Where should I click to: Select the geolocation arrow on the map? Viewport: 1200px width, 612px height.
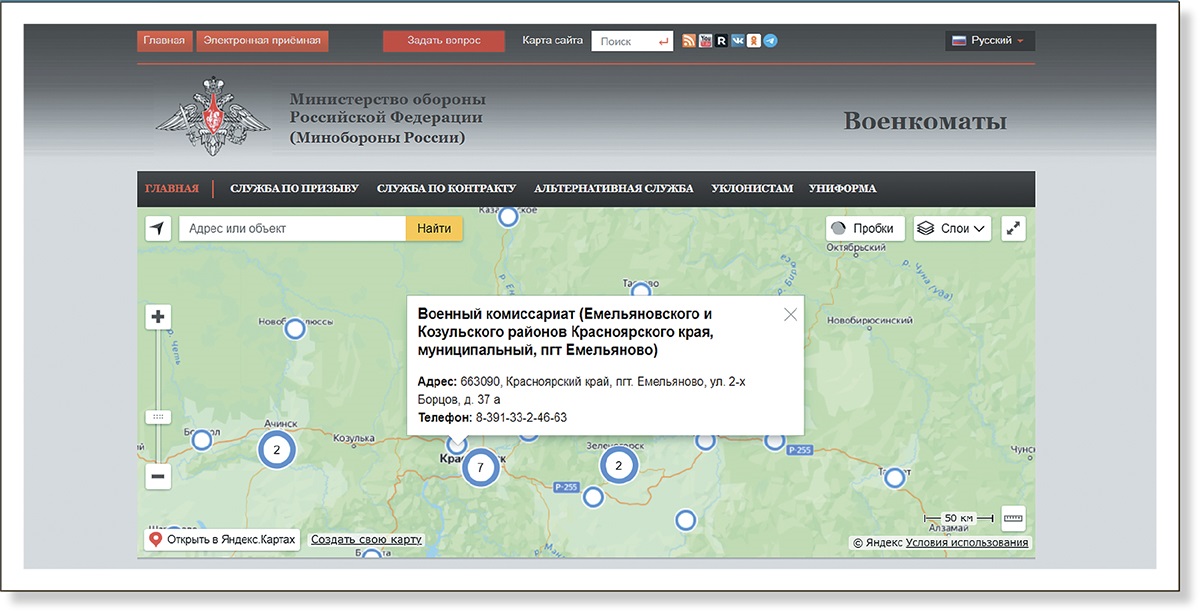pos(157,227)
